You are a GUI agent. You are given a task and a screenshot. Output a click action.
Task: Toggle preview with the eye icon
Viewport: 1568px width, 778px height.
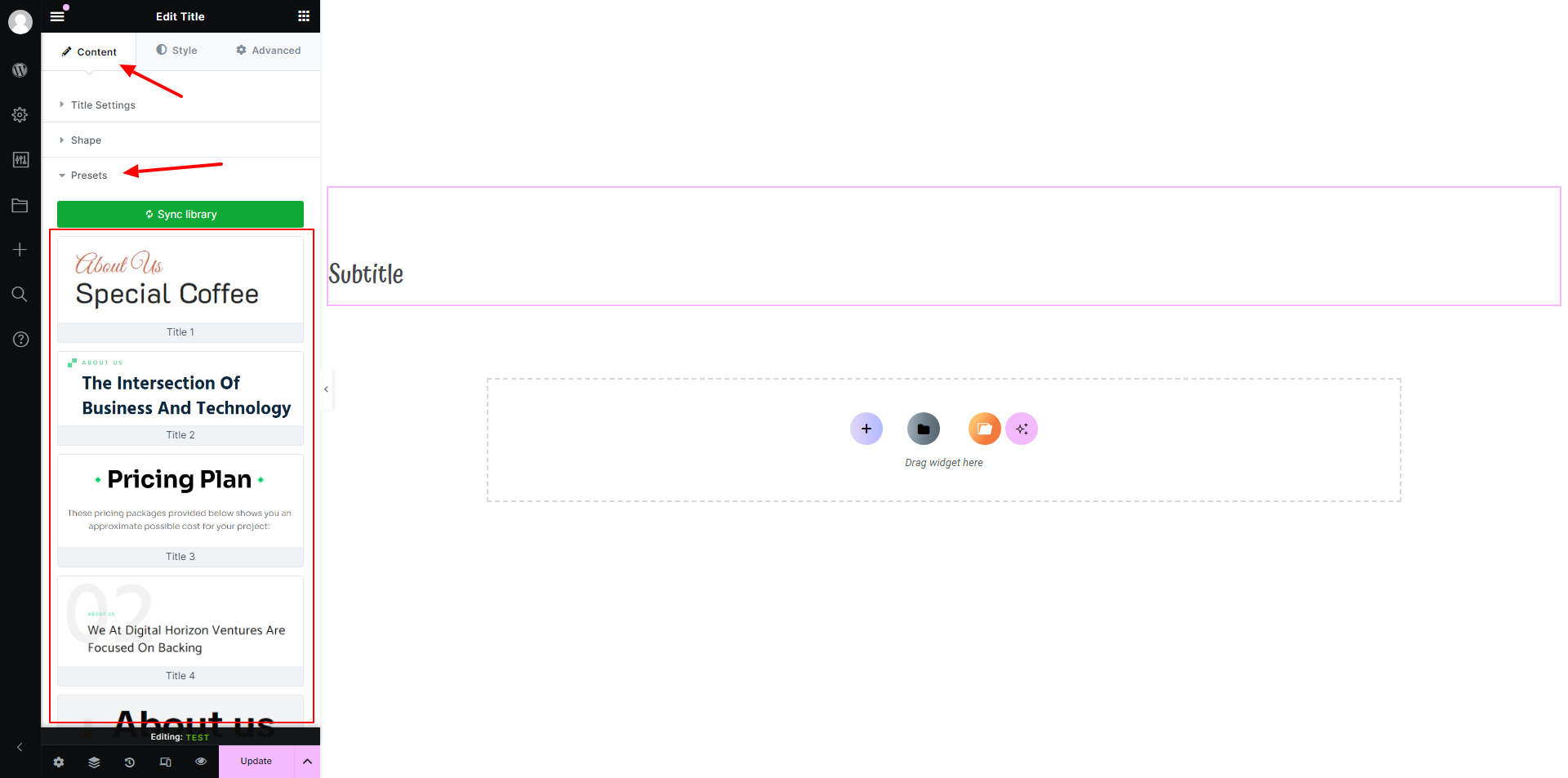click(201, 762)
